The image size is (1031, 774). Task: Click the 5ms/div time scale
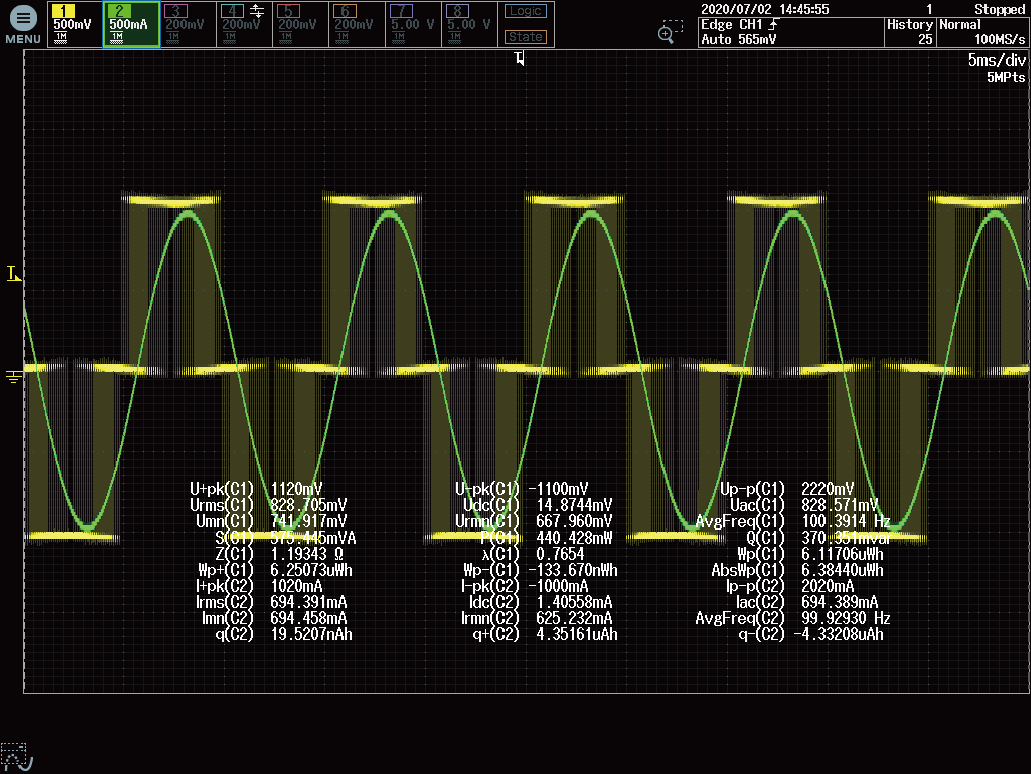point(996,60)
